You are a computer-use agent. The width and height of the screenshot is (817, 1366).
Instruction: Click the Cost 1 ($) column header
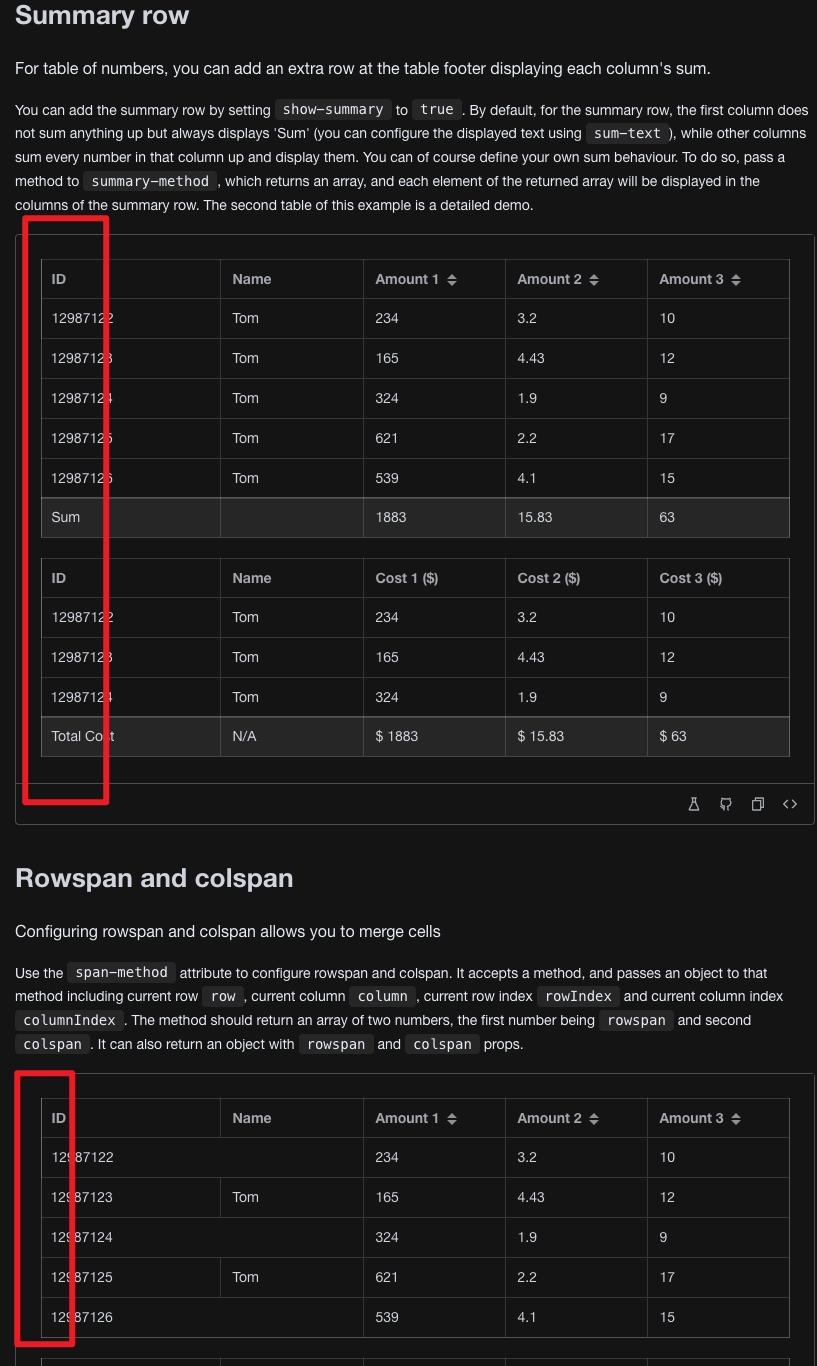click(x=434, y=578)
